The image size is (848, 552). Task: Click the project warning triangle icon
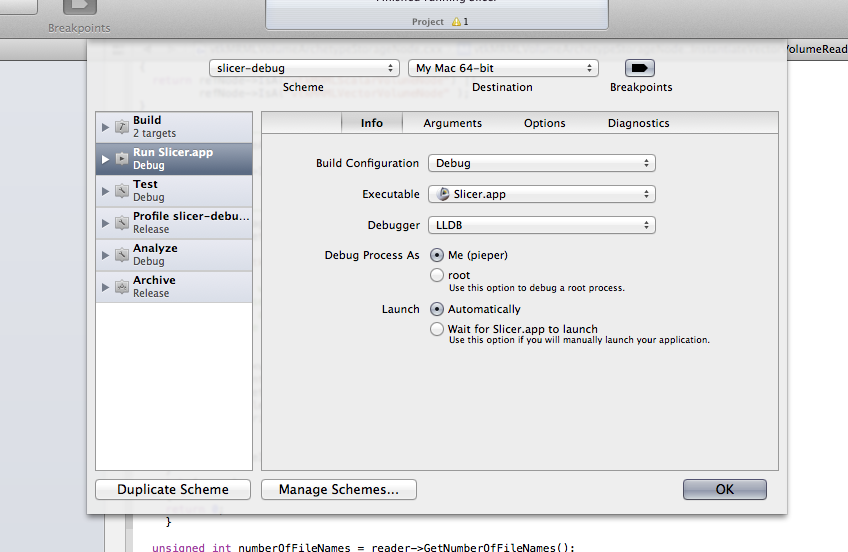click(x=456, y=21)
